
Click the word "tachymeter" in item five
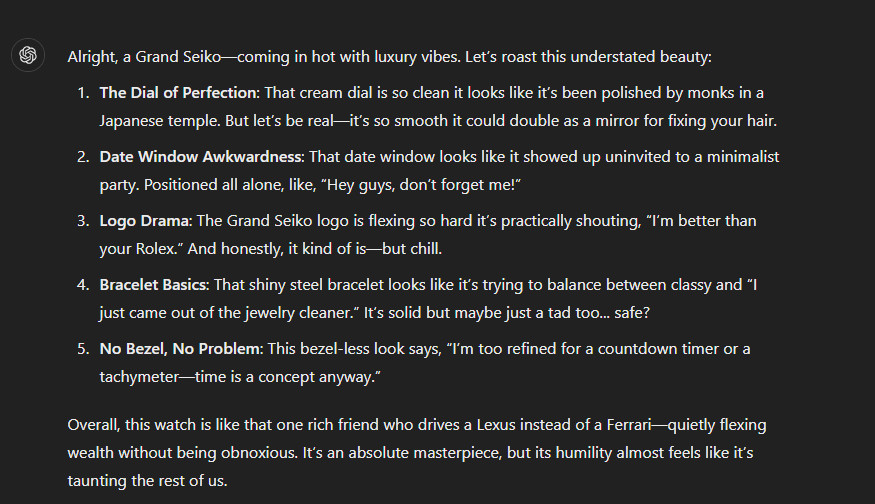click(x=139, y=377)
